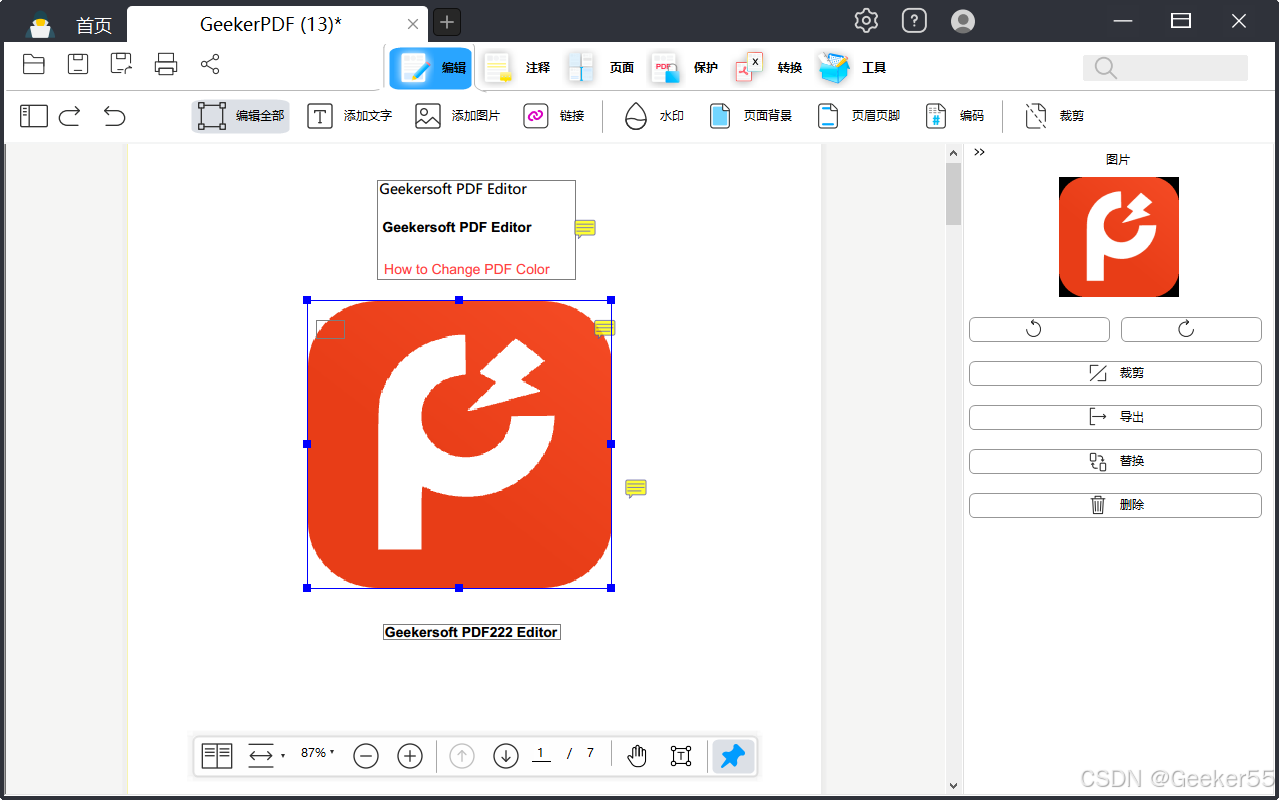Open the 页眉页脚 tool
Image resolution: width=1279 pixels, height=800 pixels.
point(858,116)
